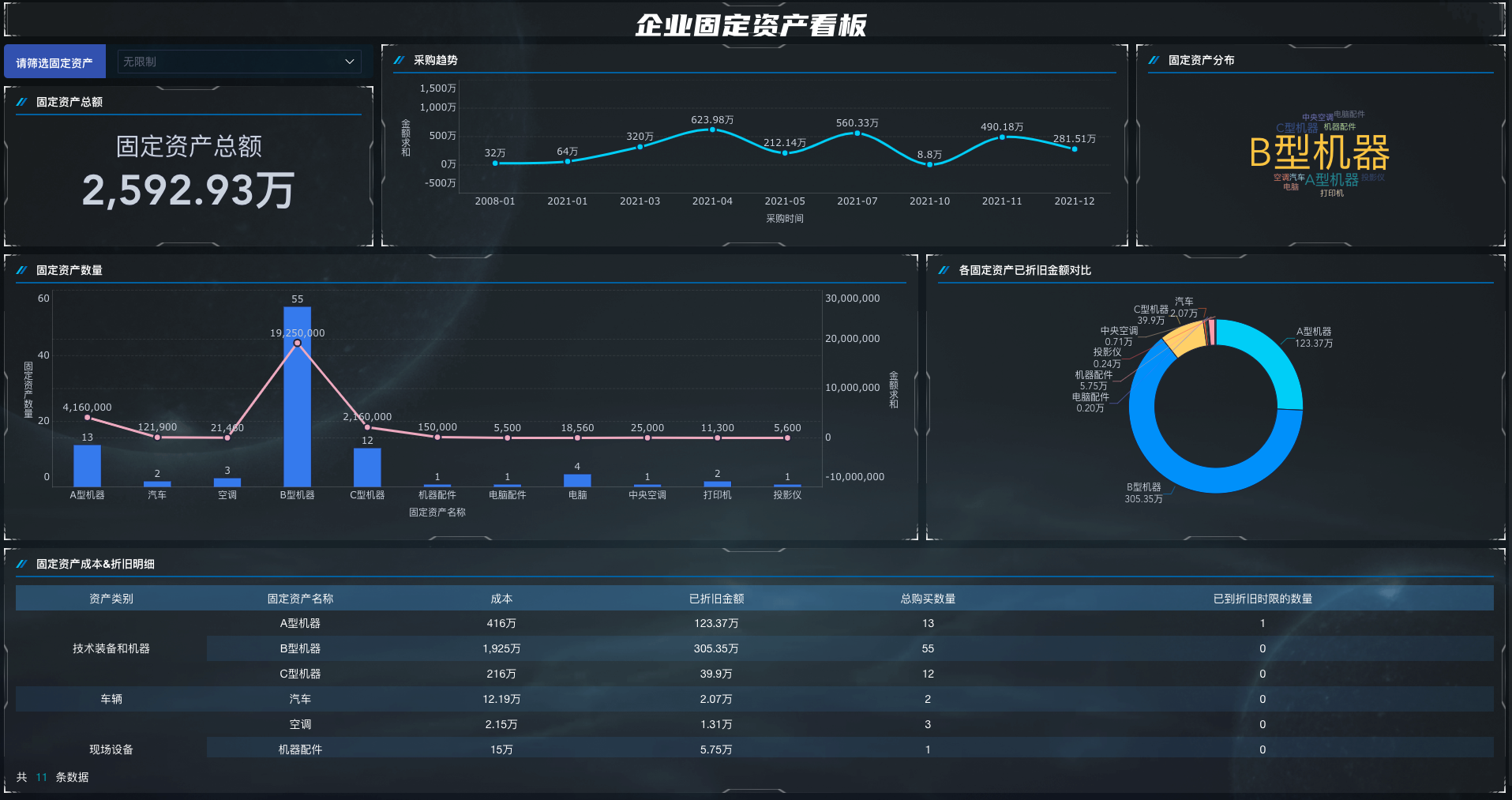This screenshot has height=800, width=1512.
Task: Click the slash icon beside 固定资产分布 title
Action: tap(1154, 60)
